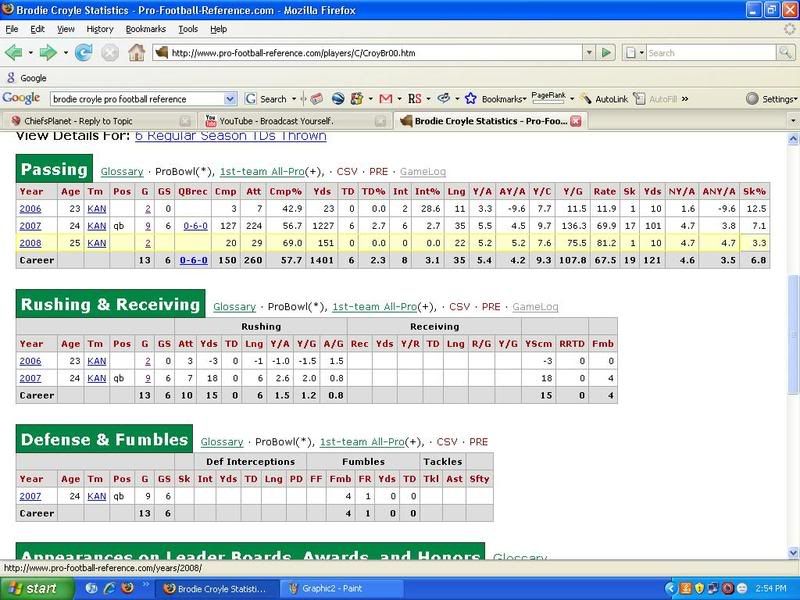Screen dimensions: 800x600
Task: Close the YouTube tab
Action: [380, 121]
